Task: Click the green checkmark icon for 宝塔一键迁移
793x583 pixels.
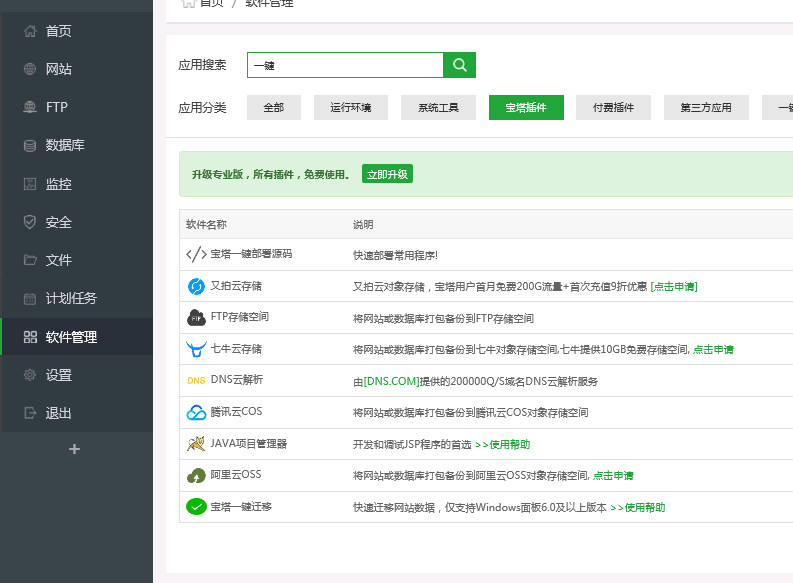Action: pos(196,507)
